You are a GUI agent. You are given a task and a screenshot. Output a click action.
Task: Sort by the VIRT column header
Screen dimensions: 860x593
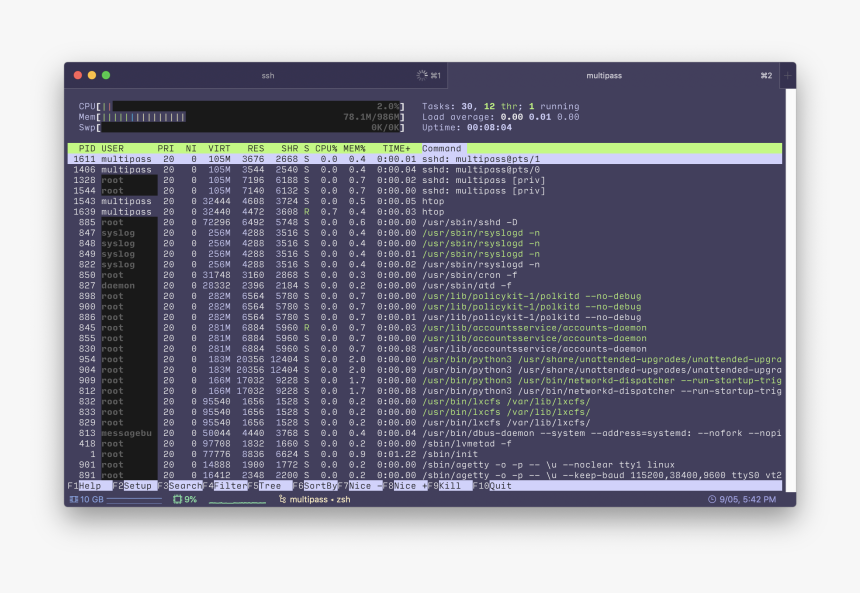(219, 149)
